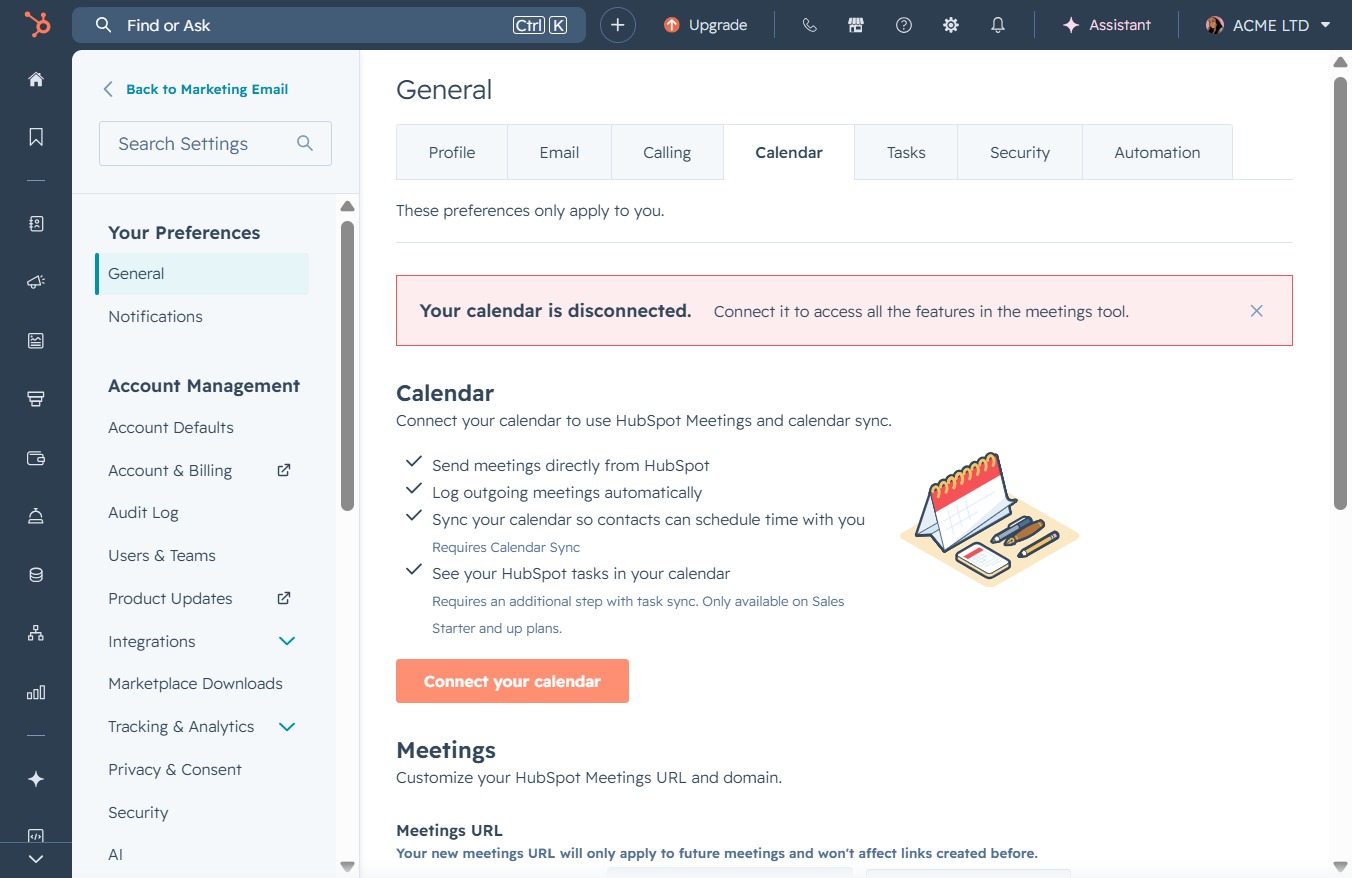The width and height of the screenshot is (1352, 878).
Task: Open Users & Teams settings
Action: point(162,555)
